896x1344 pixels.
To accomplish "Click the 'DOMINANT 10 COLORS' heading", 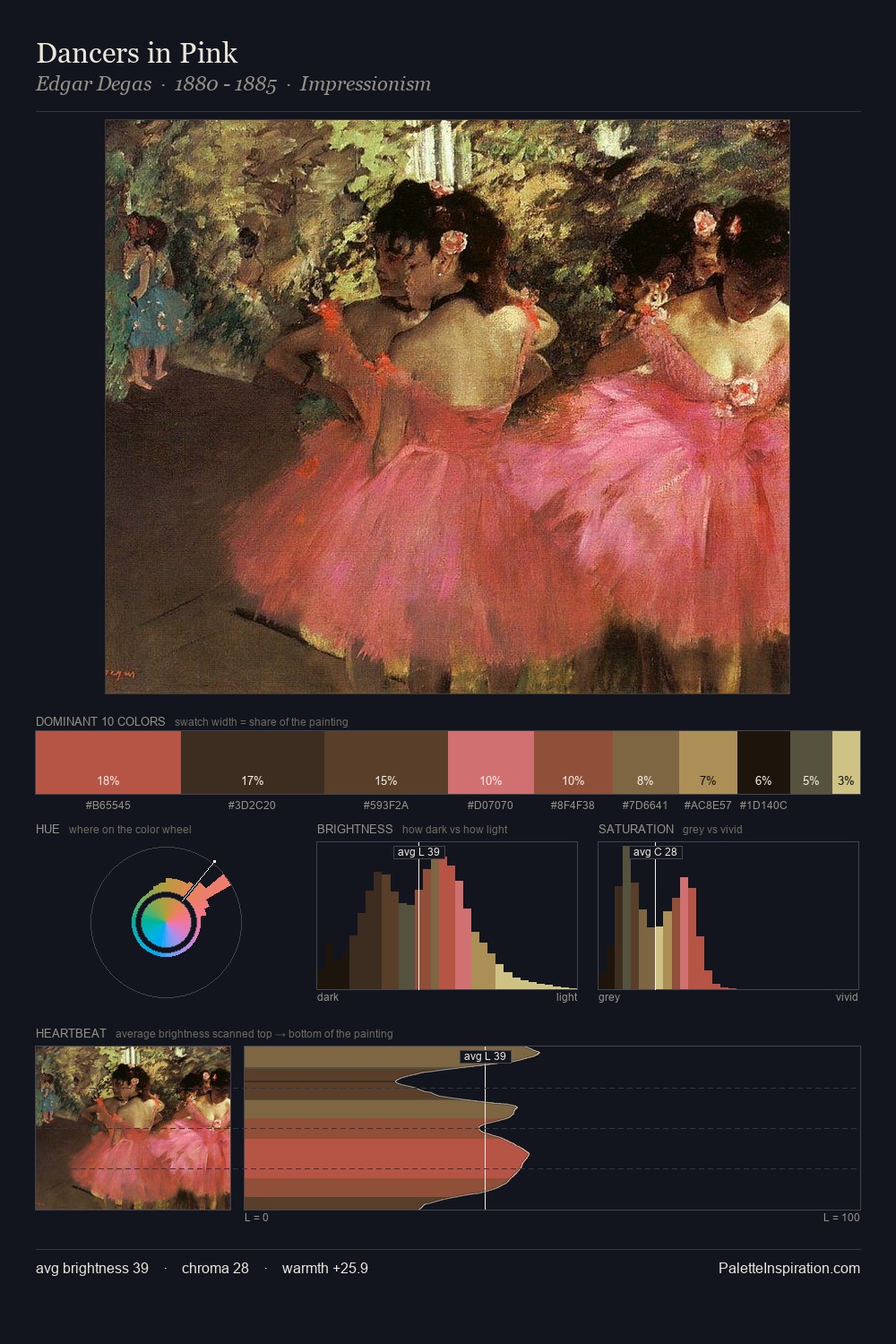I will click(100, 721).
